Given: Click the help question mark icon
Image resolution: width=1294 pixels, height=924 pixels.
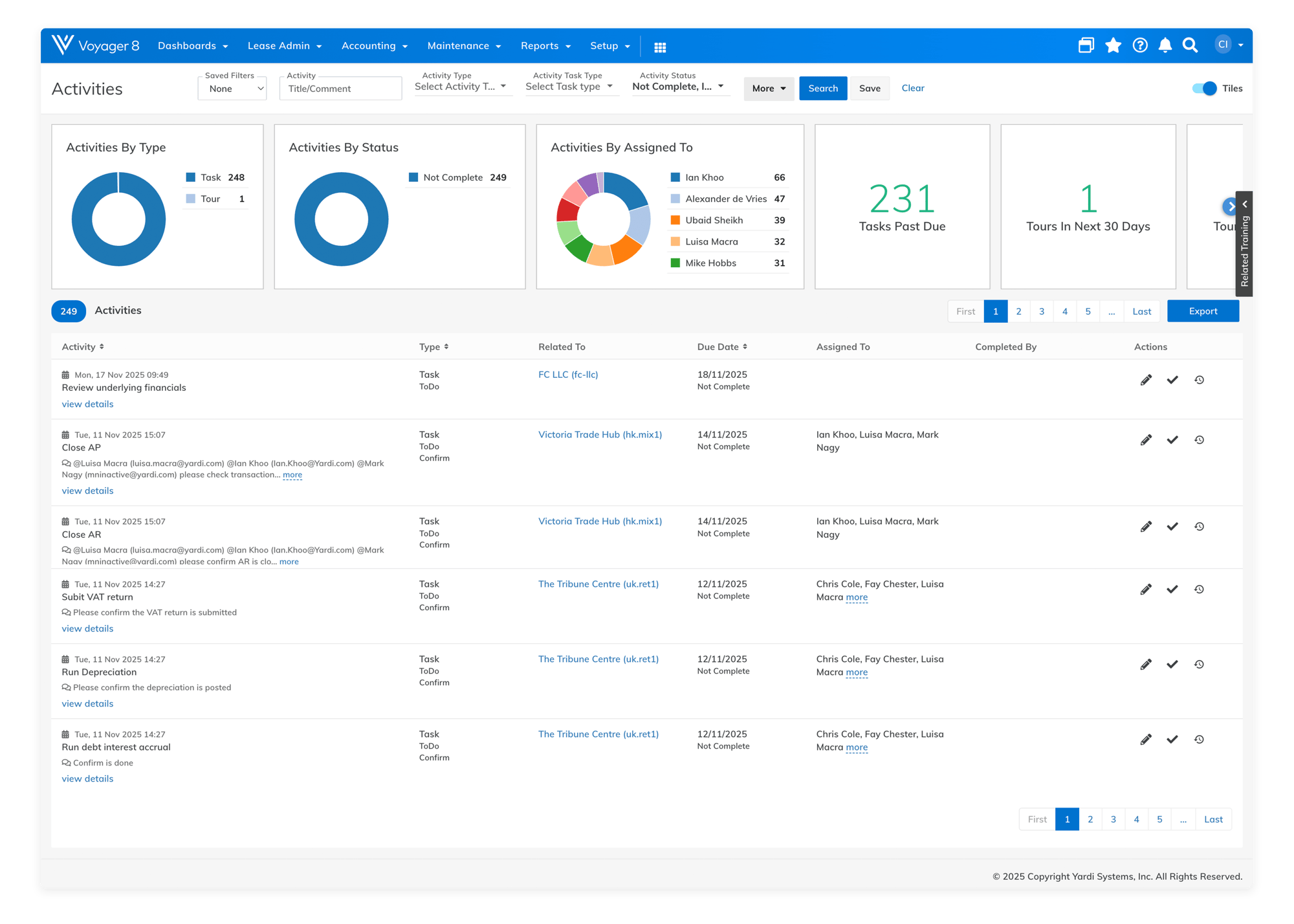Looking at the screenshot, I should [x=1140, y=45].
